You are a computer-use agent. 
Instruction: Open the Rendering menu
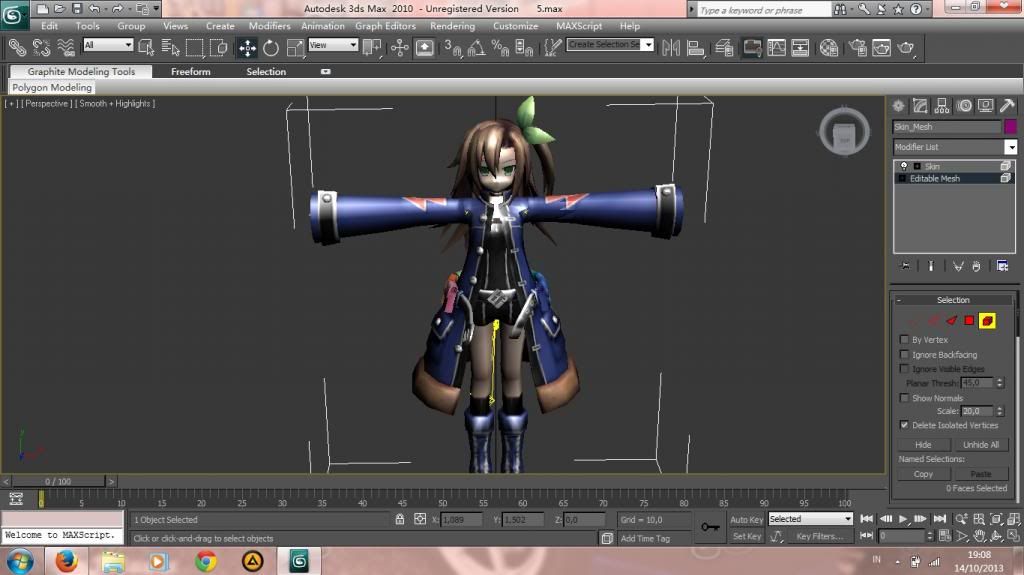tap(452, 26)
